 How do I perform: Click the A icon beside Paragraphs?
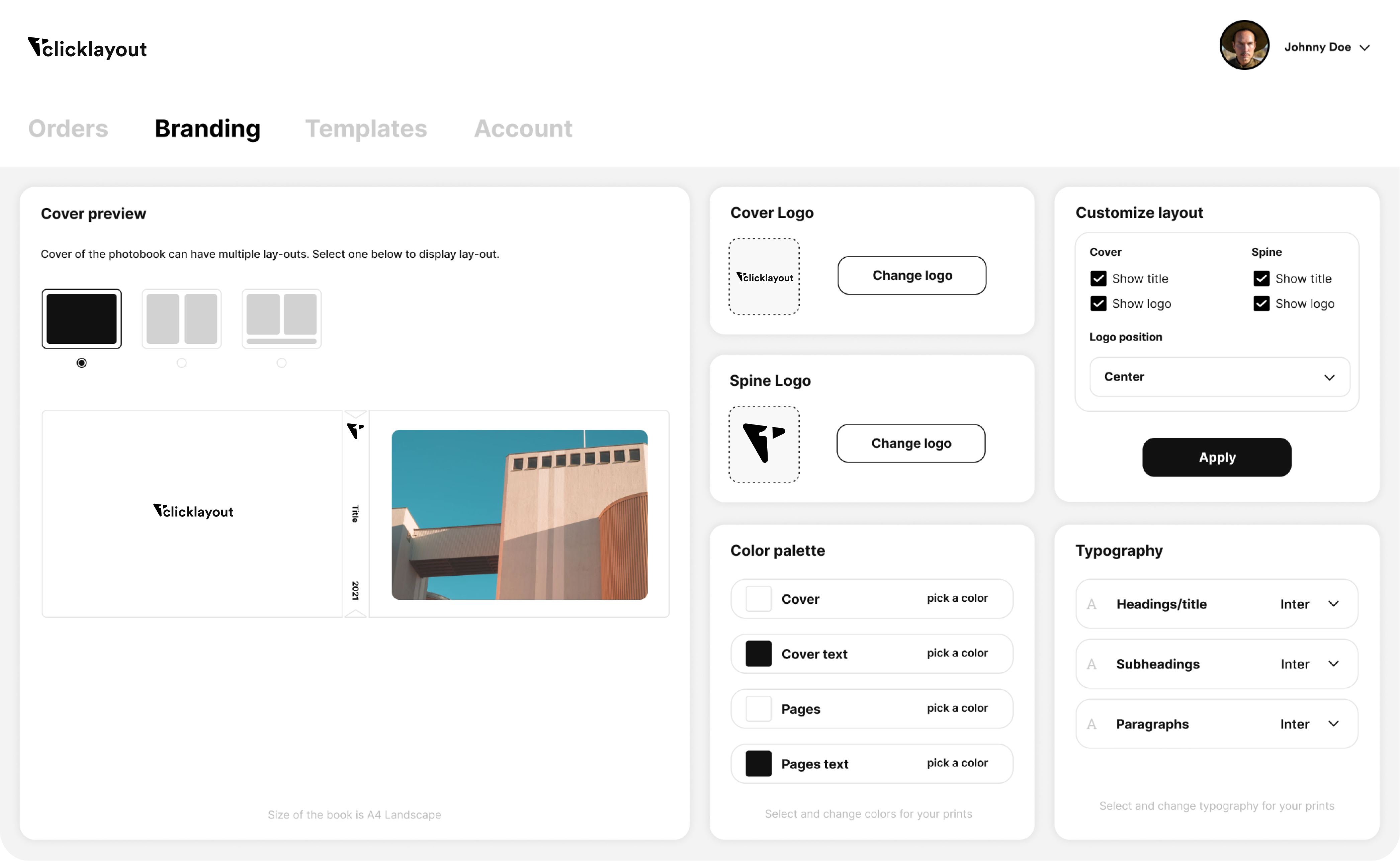point(1092,724)
